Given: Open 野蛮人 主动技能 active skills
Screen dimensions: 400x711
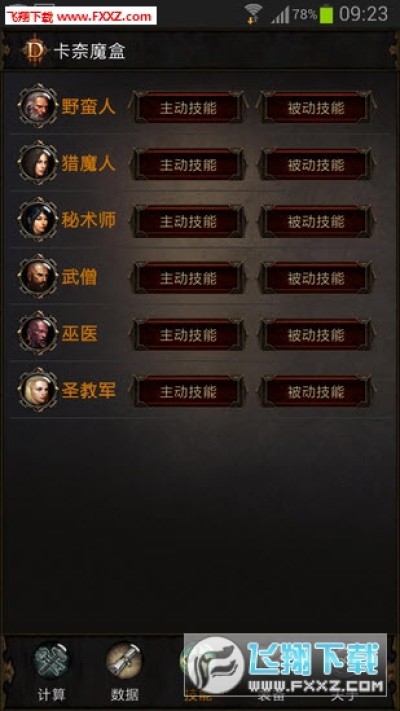Looking at the screenshot, I should coord(188,107).
